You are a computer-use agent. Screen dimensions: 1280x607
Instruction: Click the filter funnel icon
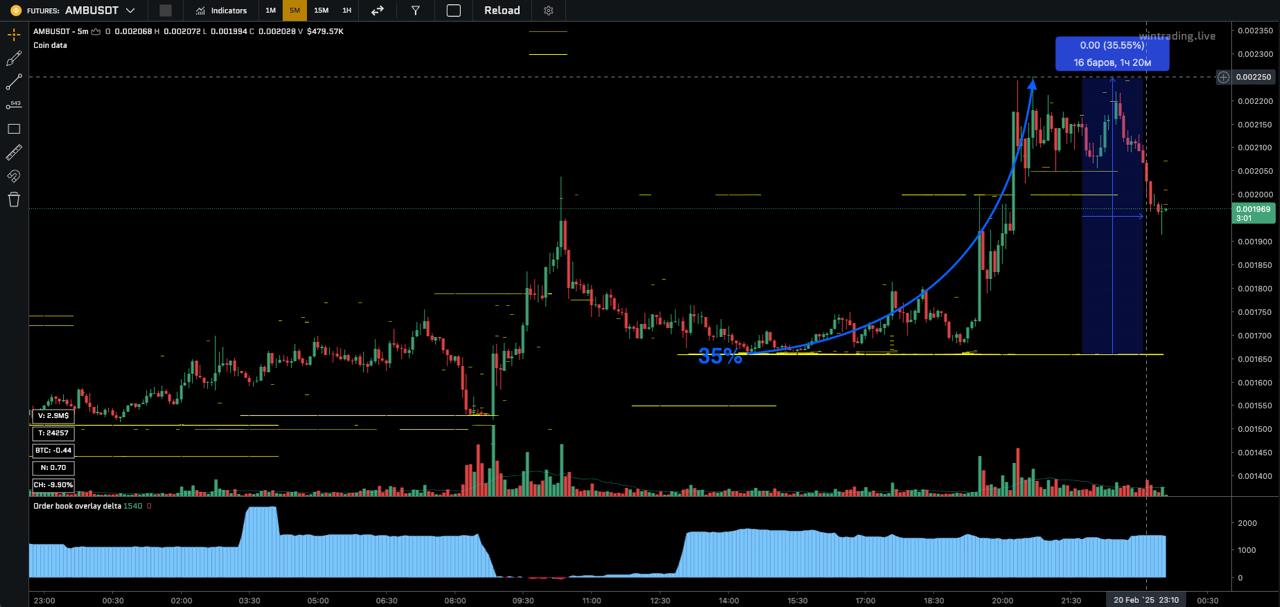pyautogui.click(x=415, y=10)
